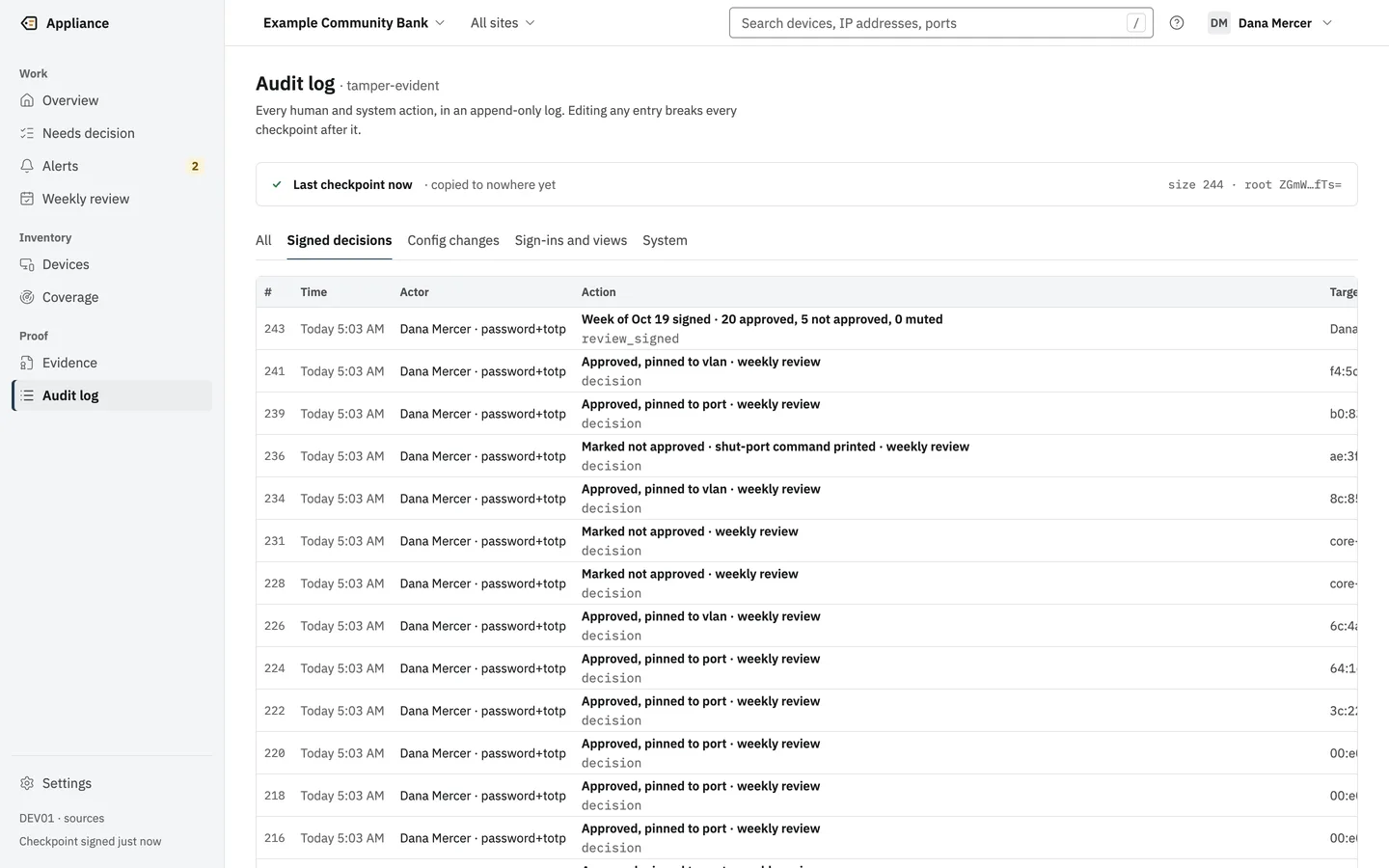1389x868 pixels.
Task: Click the Appliance logo icon
Action: coord(29,23)
